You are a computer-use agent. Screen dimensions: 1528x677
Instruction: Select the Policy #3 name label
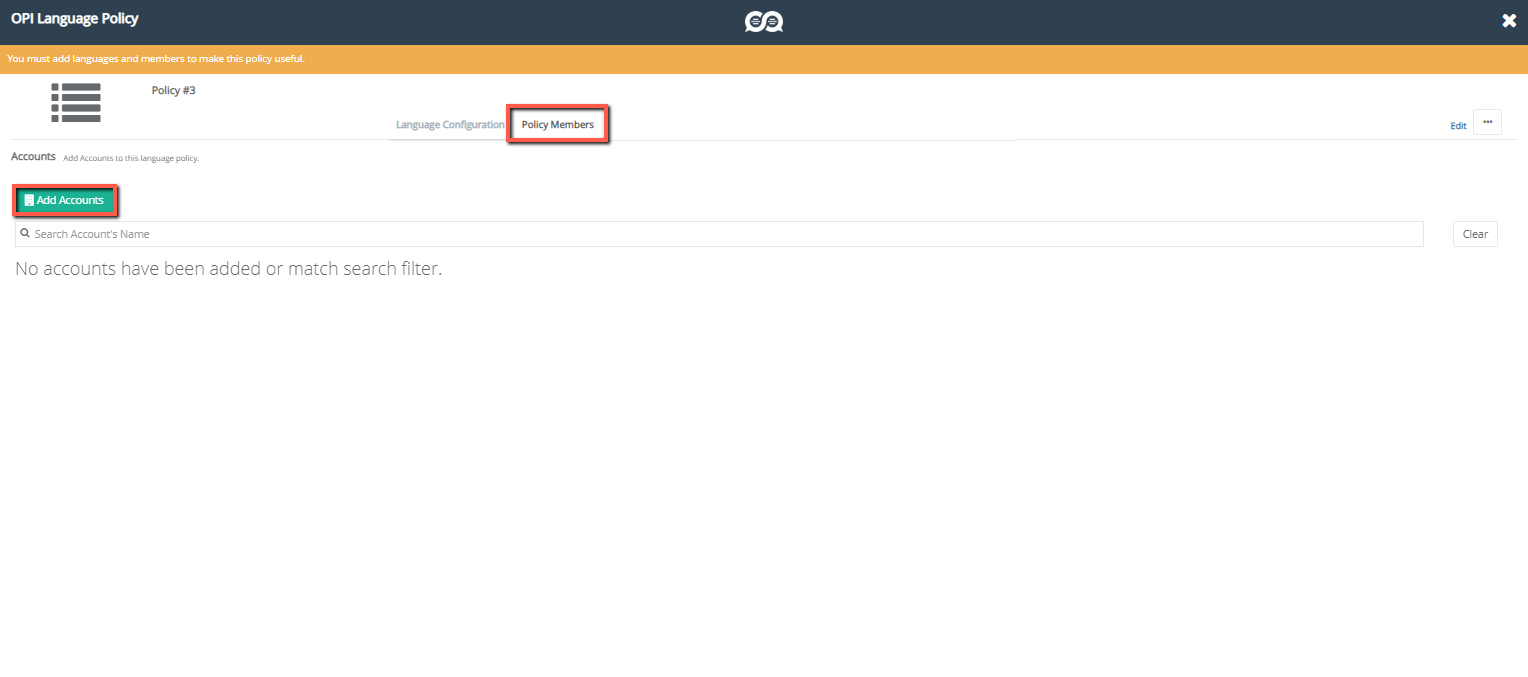coord(173,90)
